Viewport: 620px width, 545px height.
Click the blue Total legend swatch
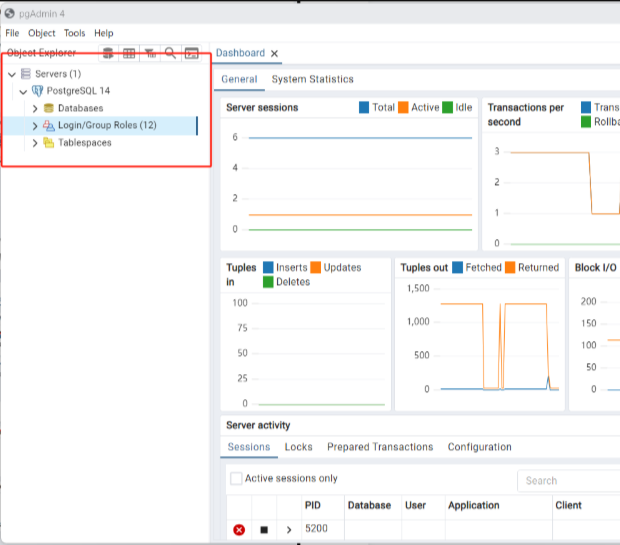click(x=364, y=108)
